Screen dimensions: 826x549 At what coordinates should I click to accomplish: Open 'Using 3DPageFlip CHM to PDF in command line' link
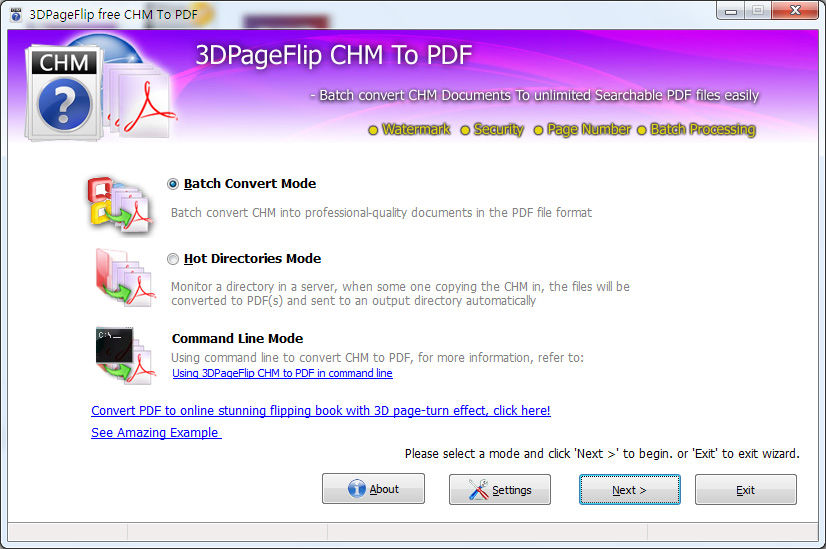pos(282,373)
